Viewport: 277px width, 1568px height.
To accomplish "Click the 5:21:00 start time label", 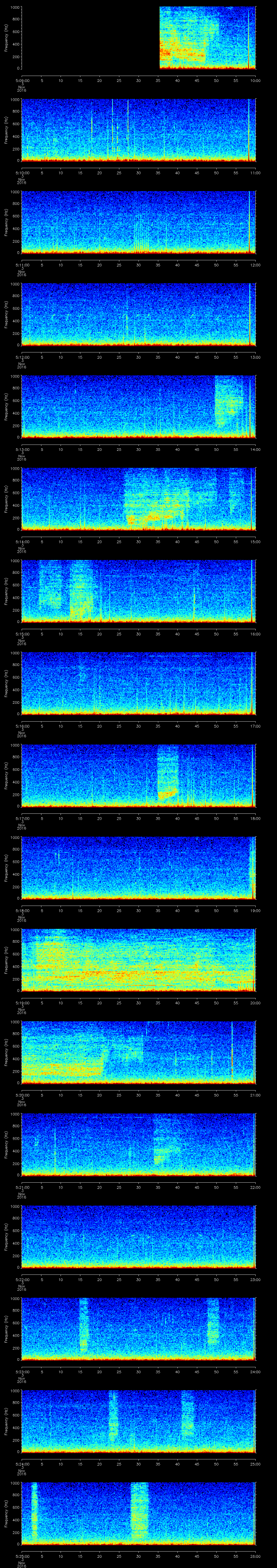I will [22, 1187].
